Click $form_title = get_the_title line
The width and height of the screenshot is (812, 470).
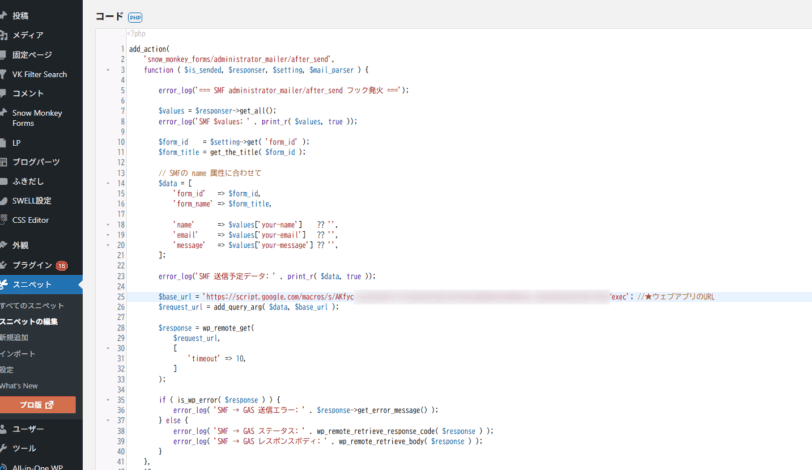232,152
